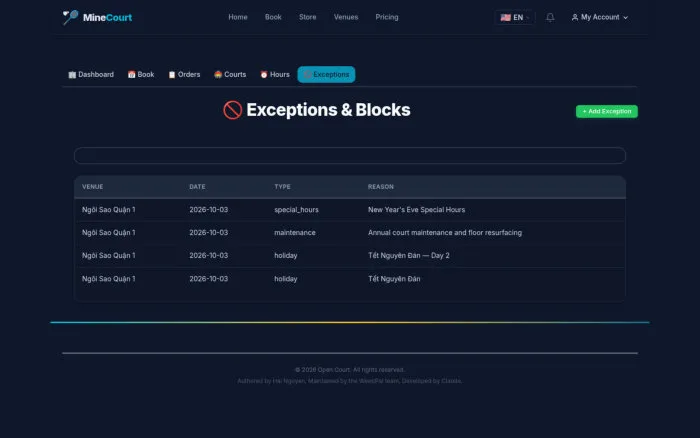Click the MineCourt brand name link
Image resolution: width=700 pixels, height=438 pixels.
click(107, 17)
